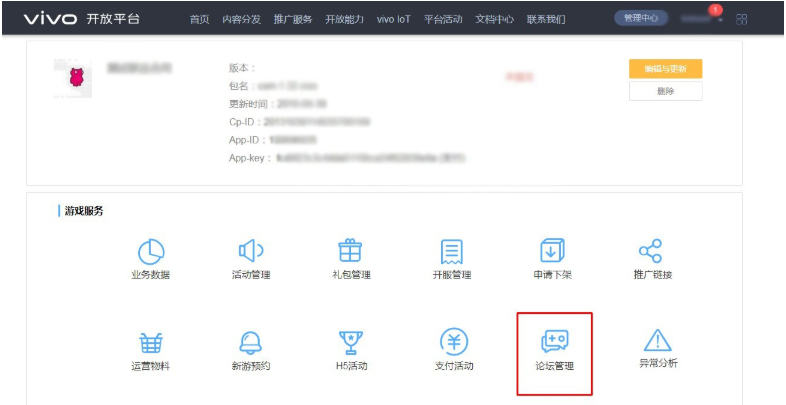Click the 推广链接 text label
The width and height of the screenshot is (786, 405).
[653, 275]
